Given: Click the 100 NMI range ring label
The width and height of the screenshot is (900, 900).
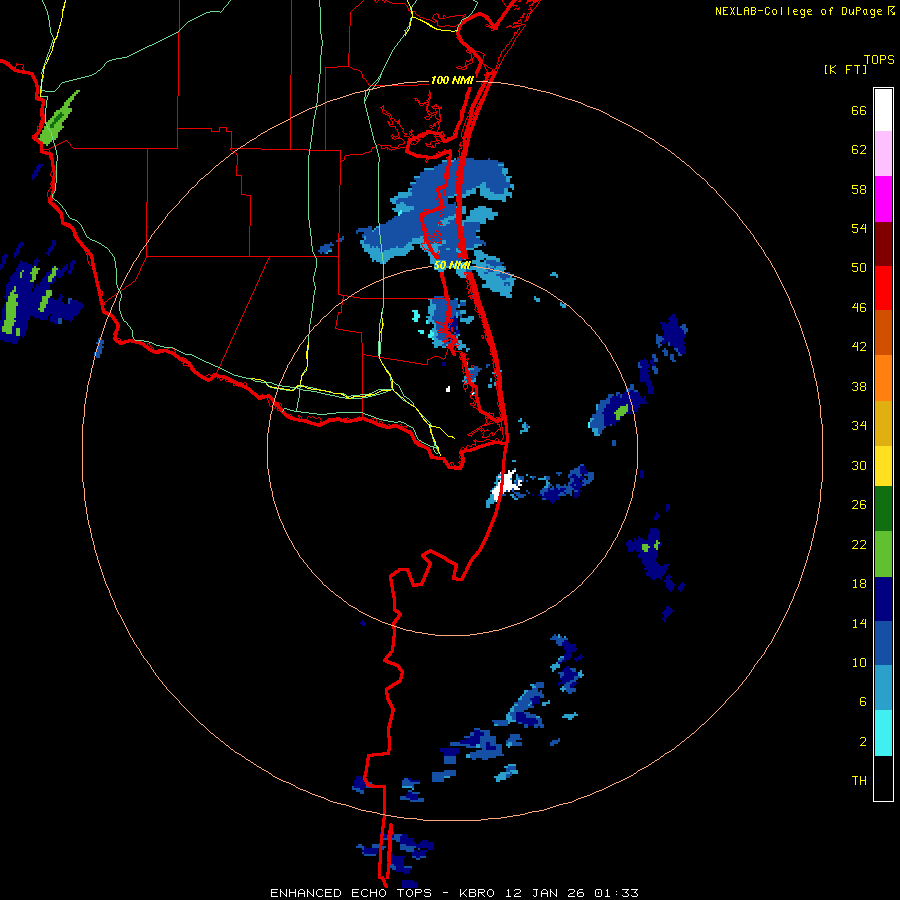Looking at the screenshot, I should [x=452, y=80].
